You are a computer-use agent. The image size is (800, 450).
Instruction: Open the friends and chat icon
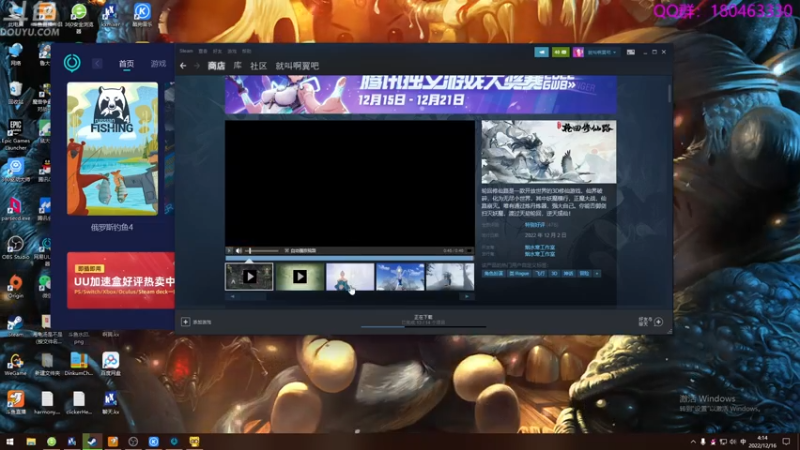(659, 321)
